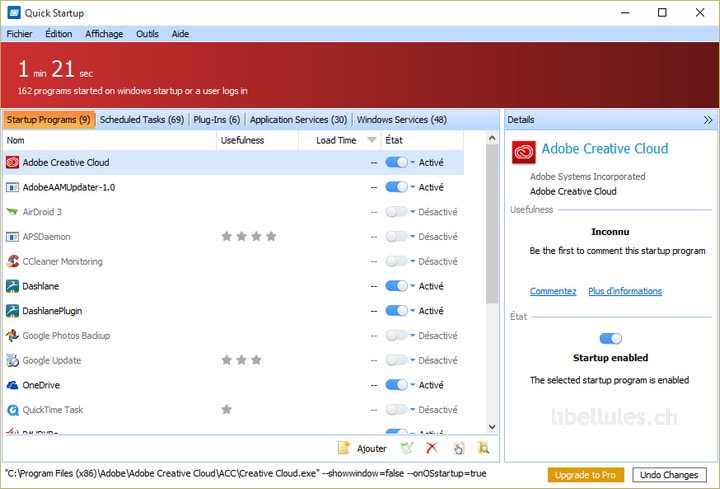Click the Upgrade to Pro button
This screenshot has height=489, width=720.
(x=585, y=475)
